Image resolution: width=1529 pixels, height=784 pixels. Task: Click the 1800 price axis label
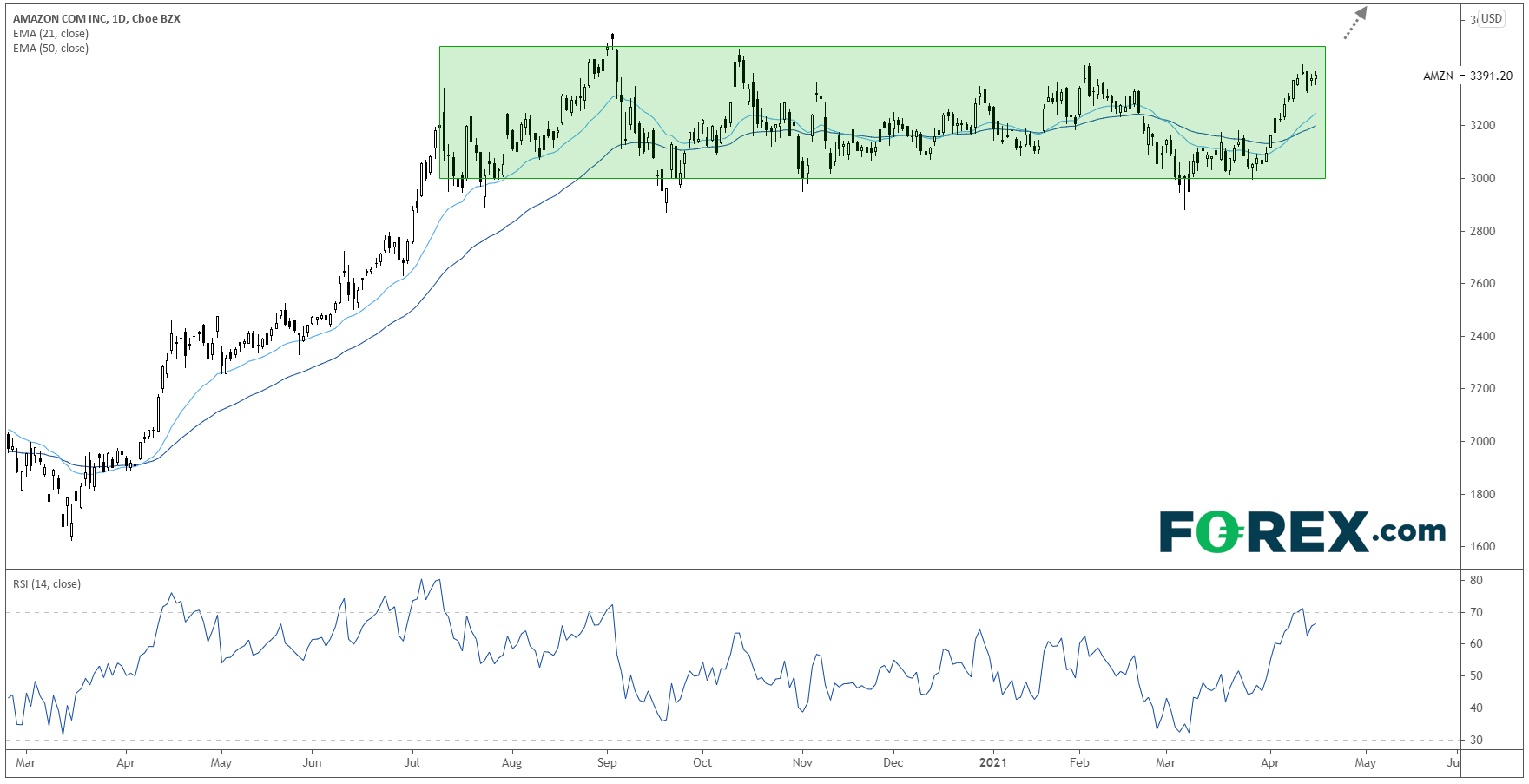(x=1482, y=494)
